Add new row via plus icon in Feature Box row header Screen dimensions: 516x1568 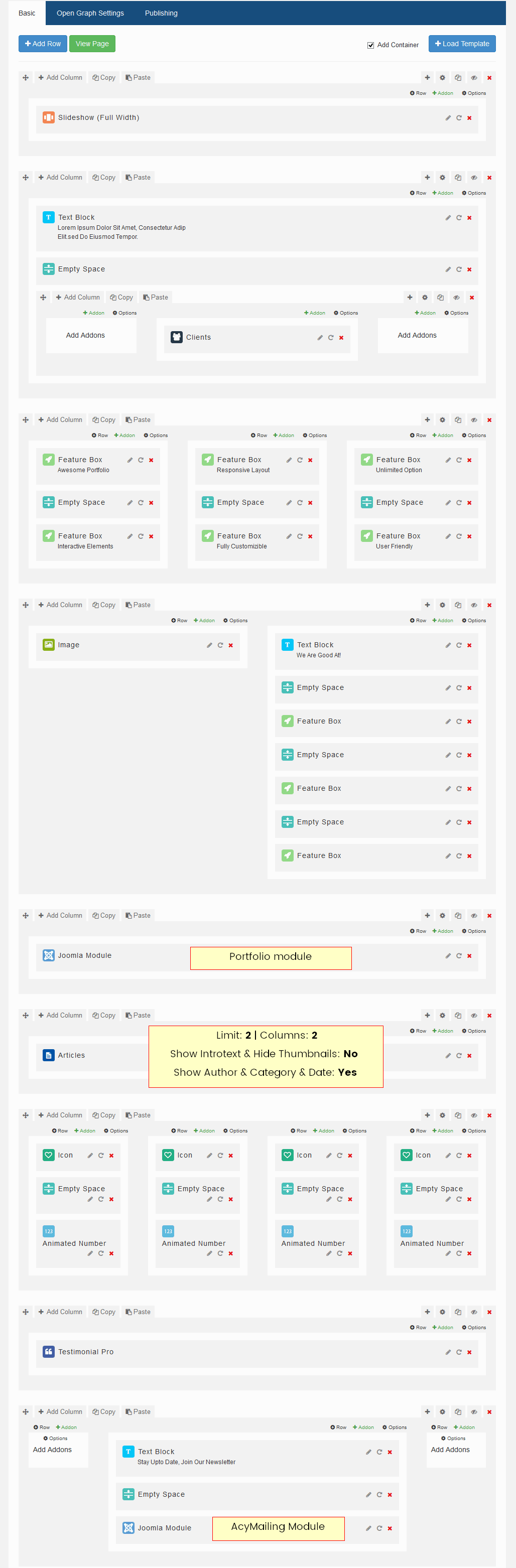(x=427, y=420)
